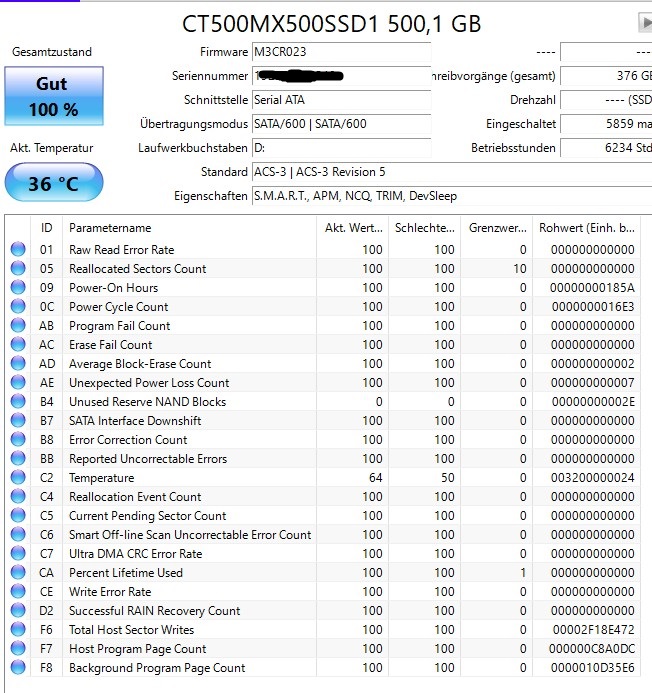
Task: Click status icon of Temperature row
Action: click(x=18, y=477)
